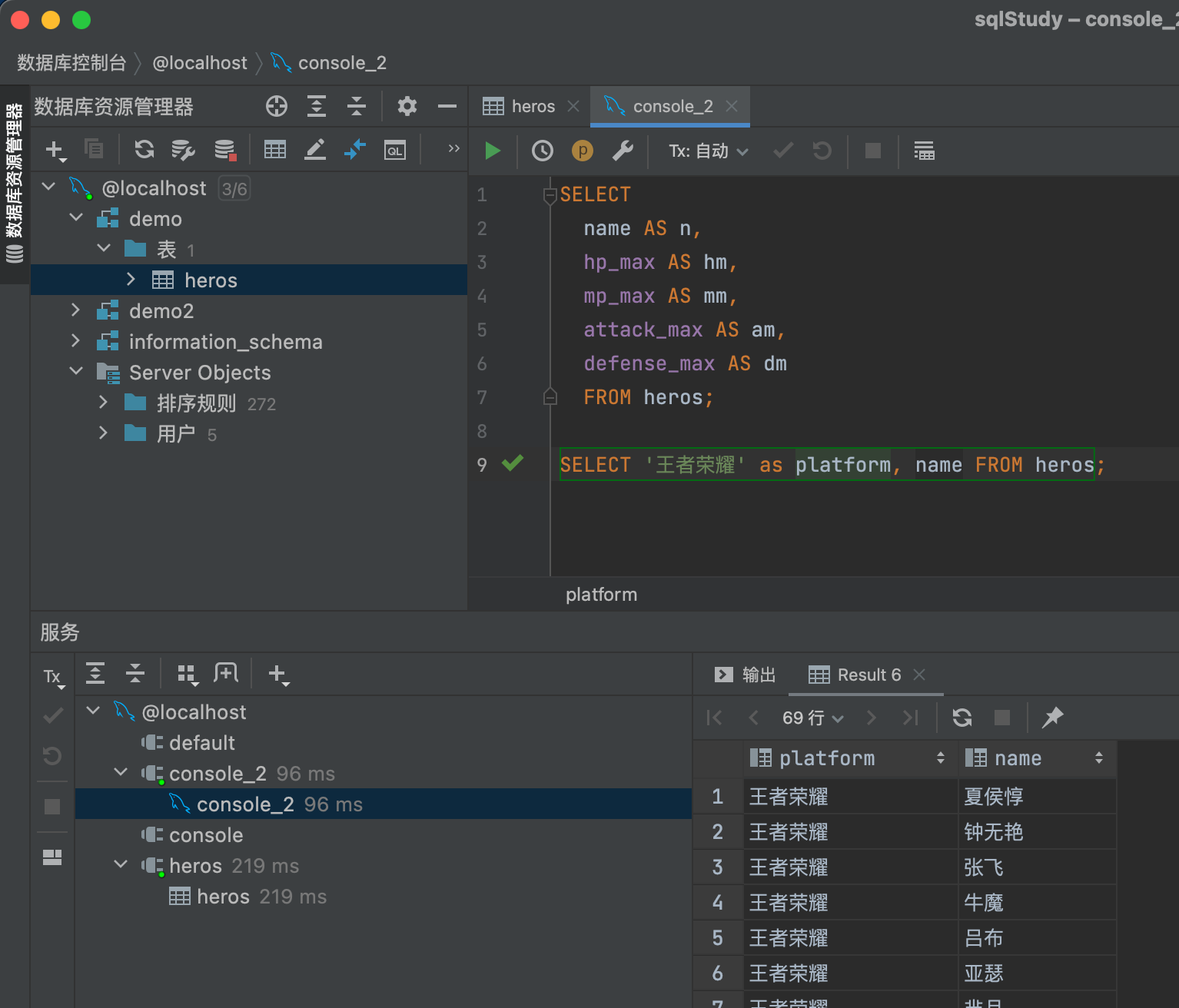This screenshot has height=1008, width=1179.
Task: Expand all nodes in database explorer header
Action: click(317, 106)
